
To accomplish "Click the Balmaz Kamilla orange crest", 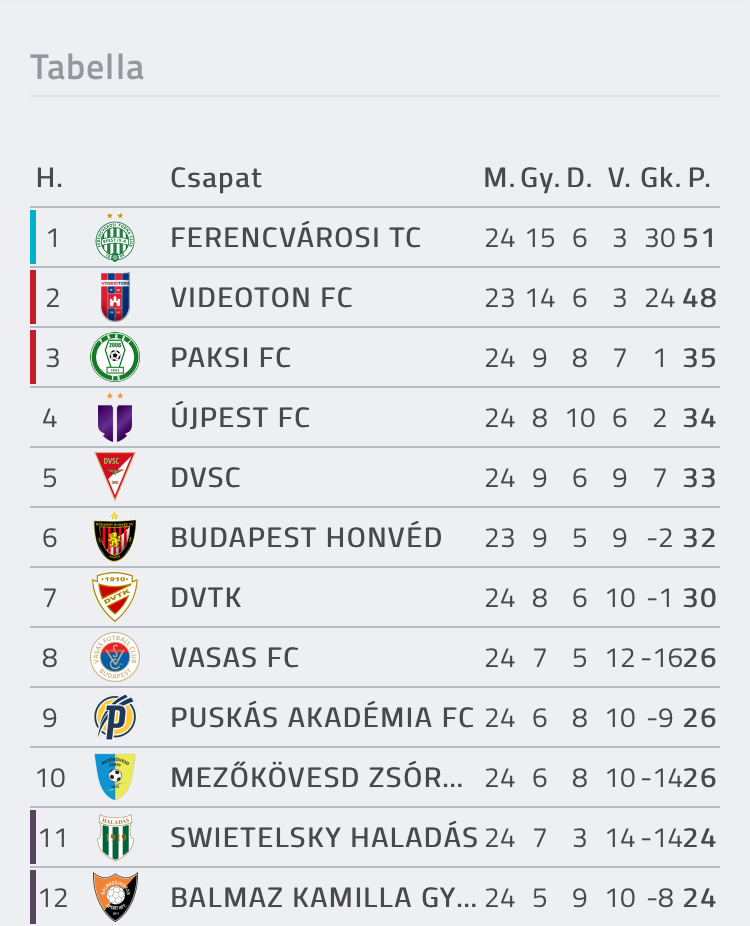I will pyautogui.click(x=115, y=897).
